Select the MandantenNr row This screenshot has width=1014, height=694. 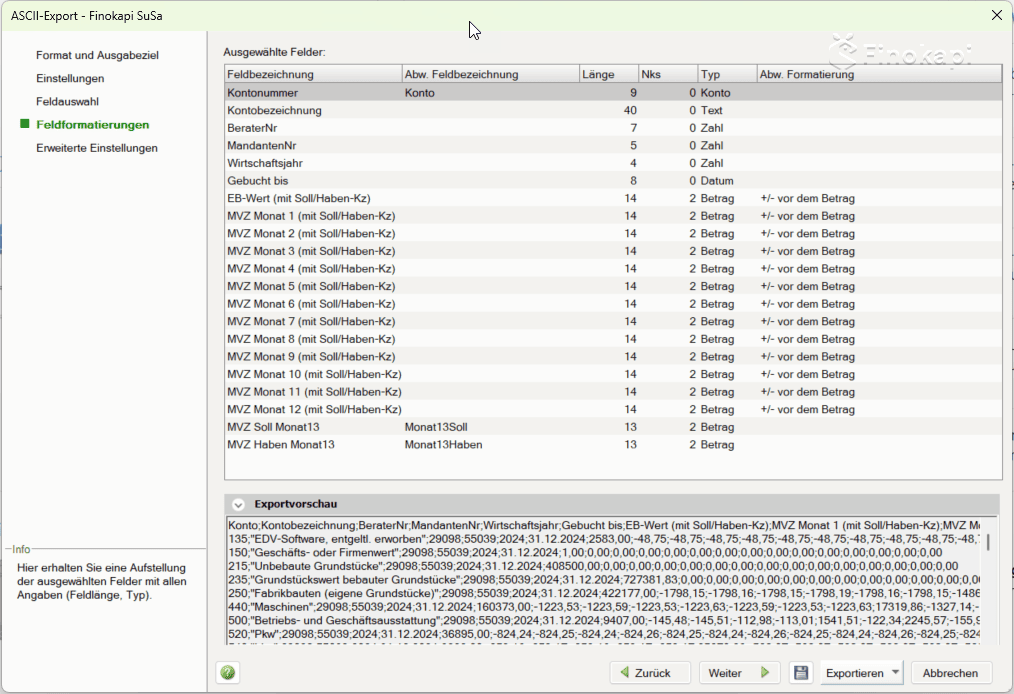pyautogui.click(x=613, y=146)
